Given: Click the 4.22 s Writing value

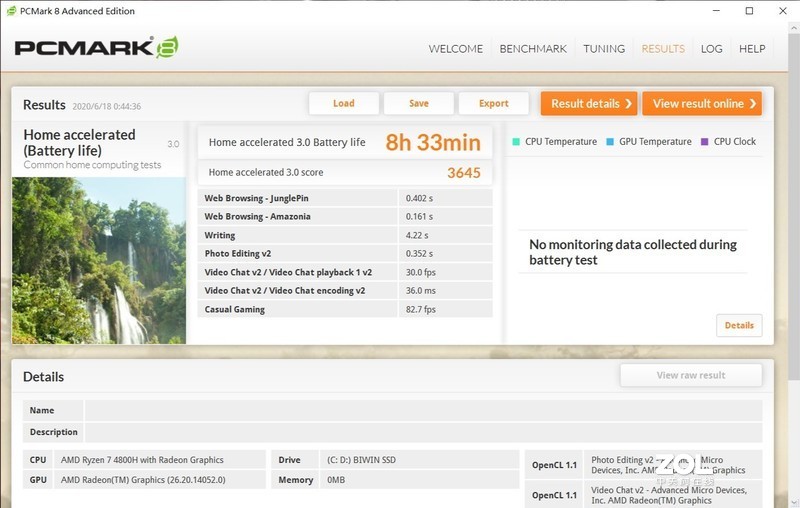Looking at the screenshot, I should [x=417, y=235].
